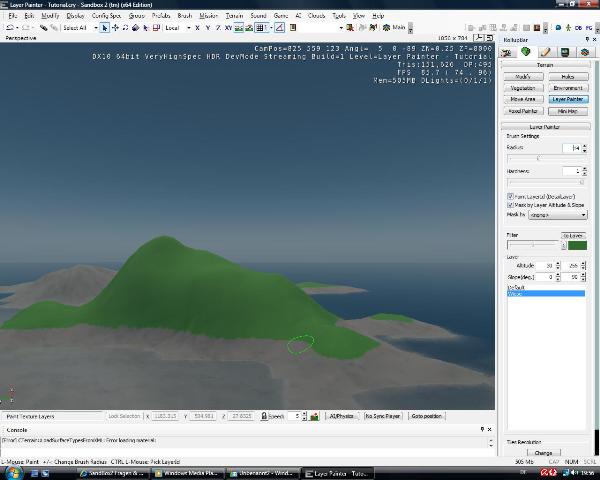Open the Layers tab icon in RollupBar
The width and height of the screenshot is (600, 480).
click(584, 52)
